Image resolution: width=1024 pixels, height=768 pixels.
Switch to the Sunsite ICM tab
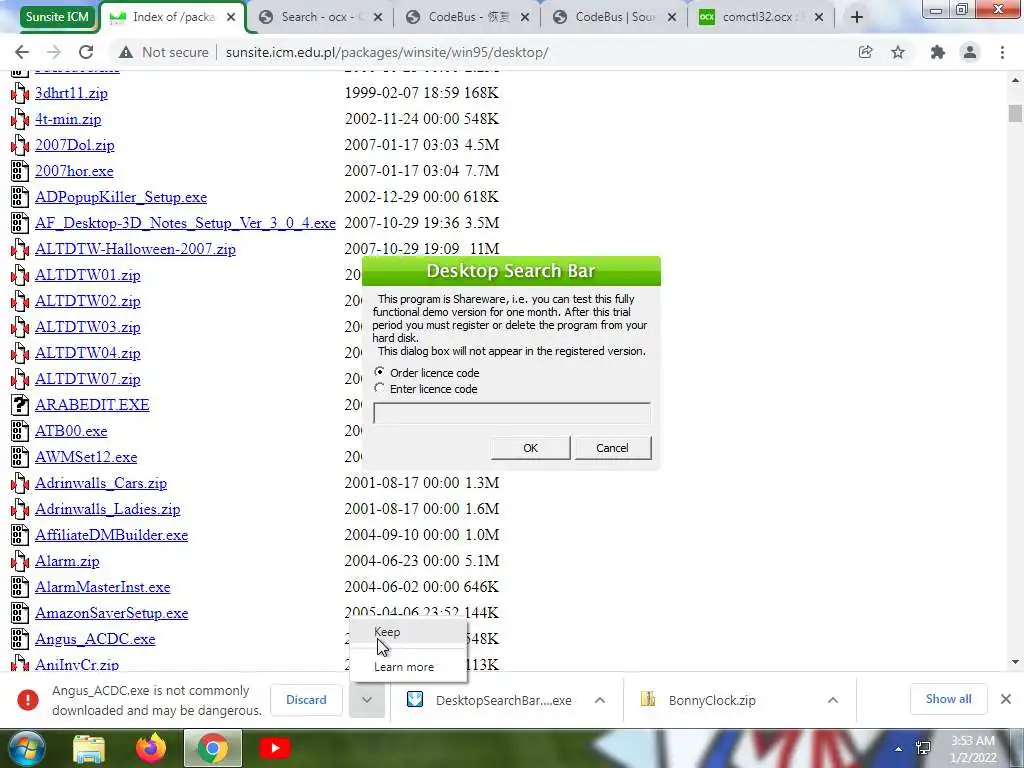(57, 17)
